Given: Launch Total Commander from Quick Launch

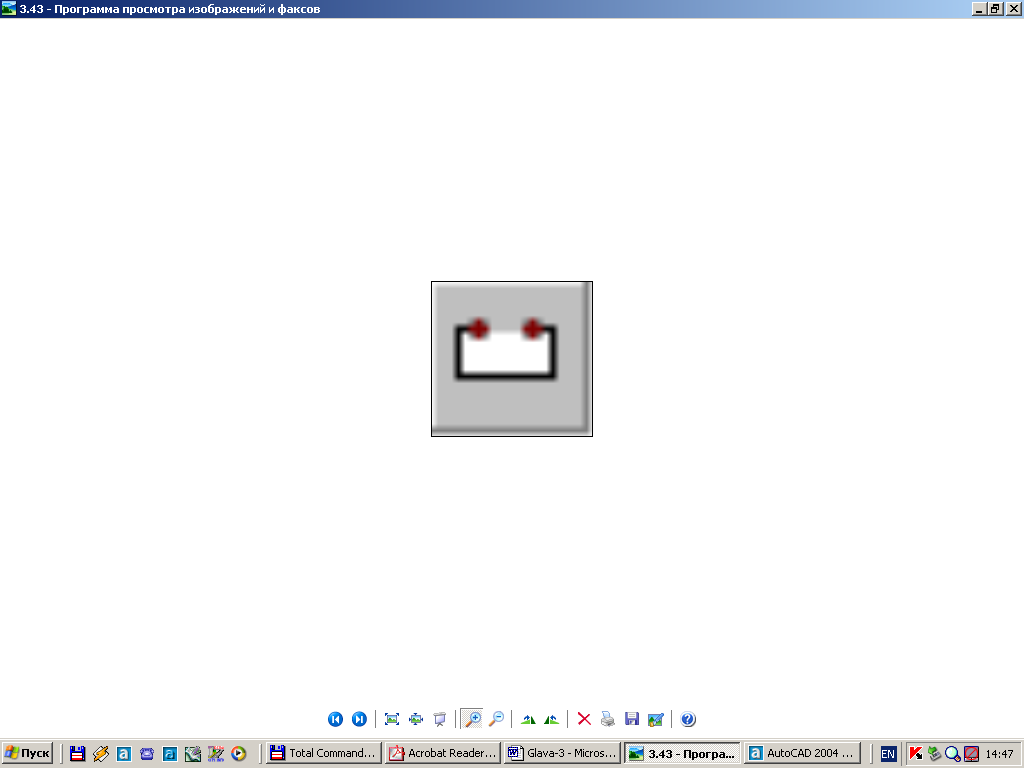Looking at the screenshot, I should coord(78,754).
